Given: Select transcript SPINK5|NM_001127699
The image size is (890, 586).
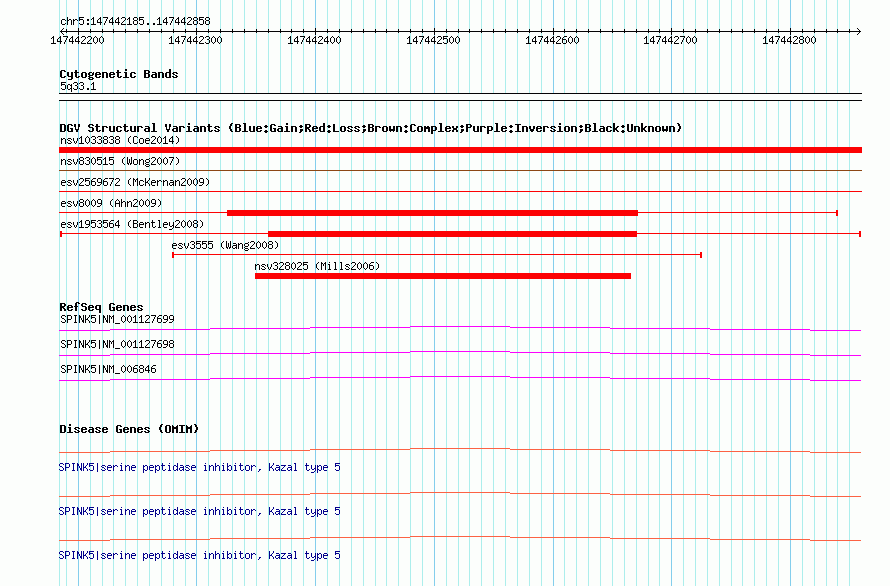Looking at the screenshot, I should pyautogui.click(x=117, y=319).
